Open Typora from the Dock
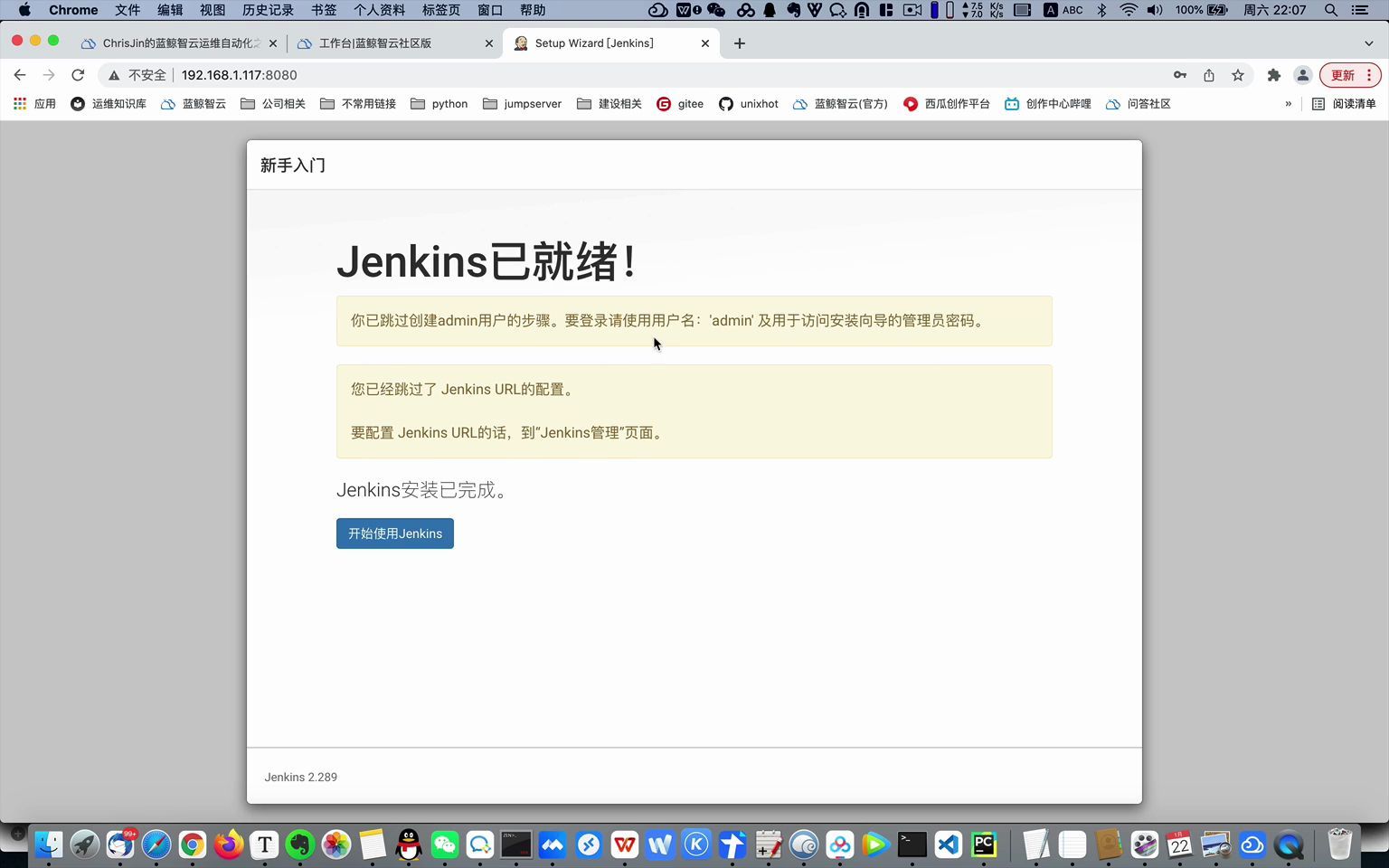Screen dimensions: 1389x868 tap(265, 844)
